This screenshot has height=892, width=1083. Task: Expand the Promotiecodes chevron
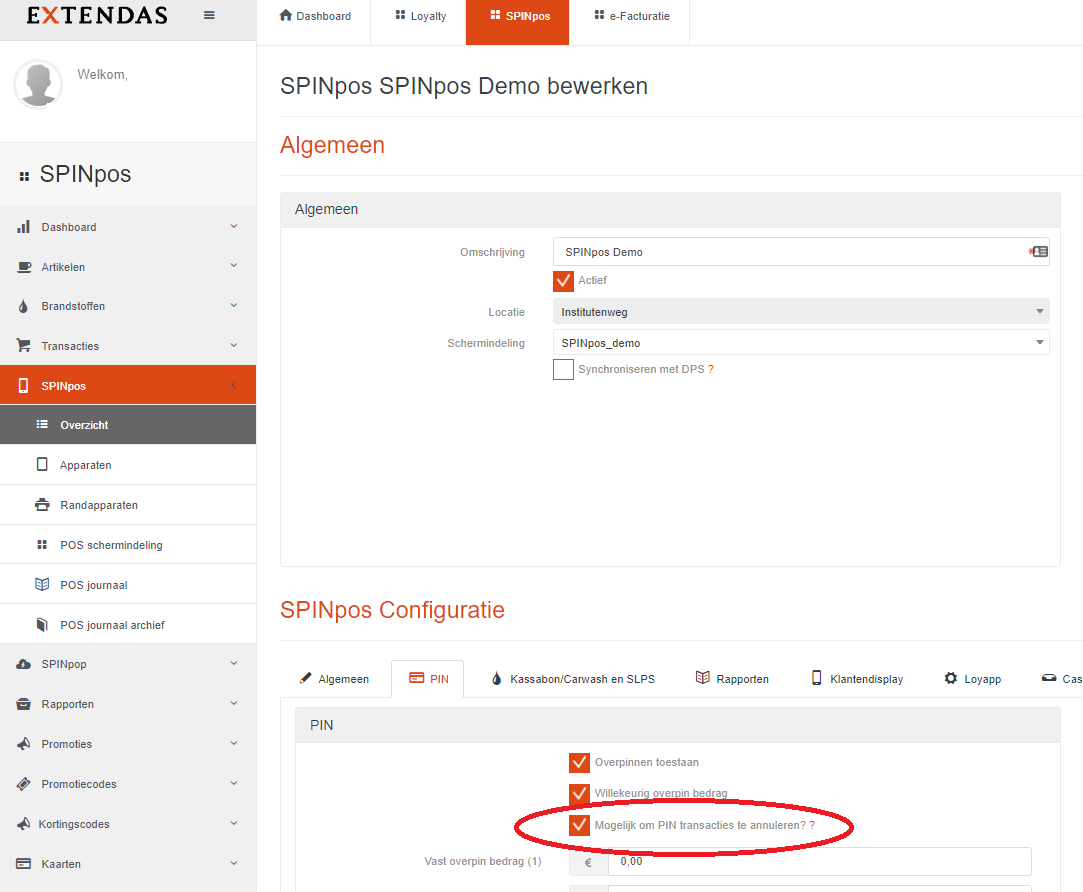[x=233, y=783]
